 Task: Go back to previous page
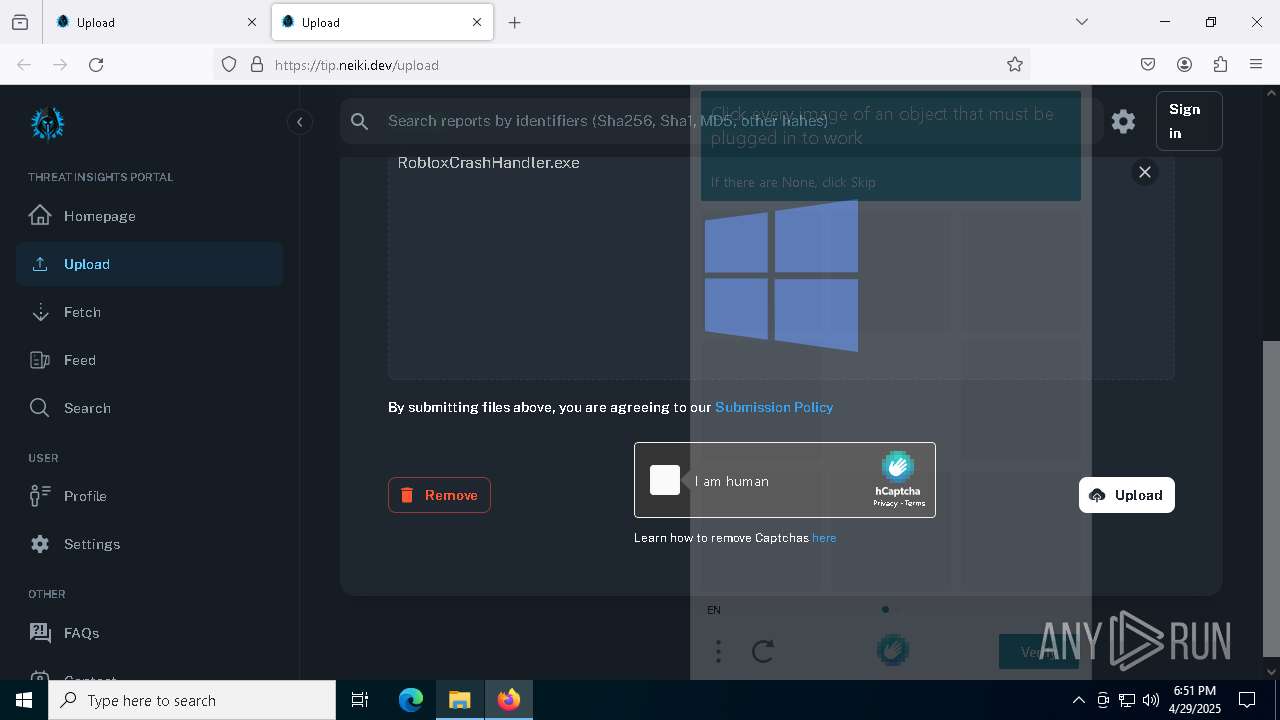(x=24, y=64)
